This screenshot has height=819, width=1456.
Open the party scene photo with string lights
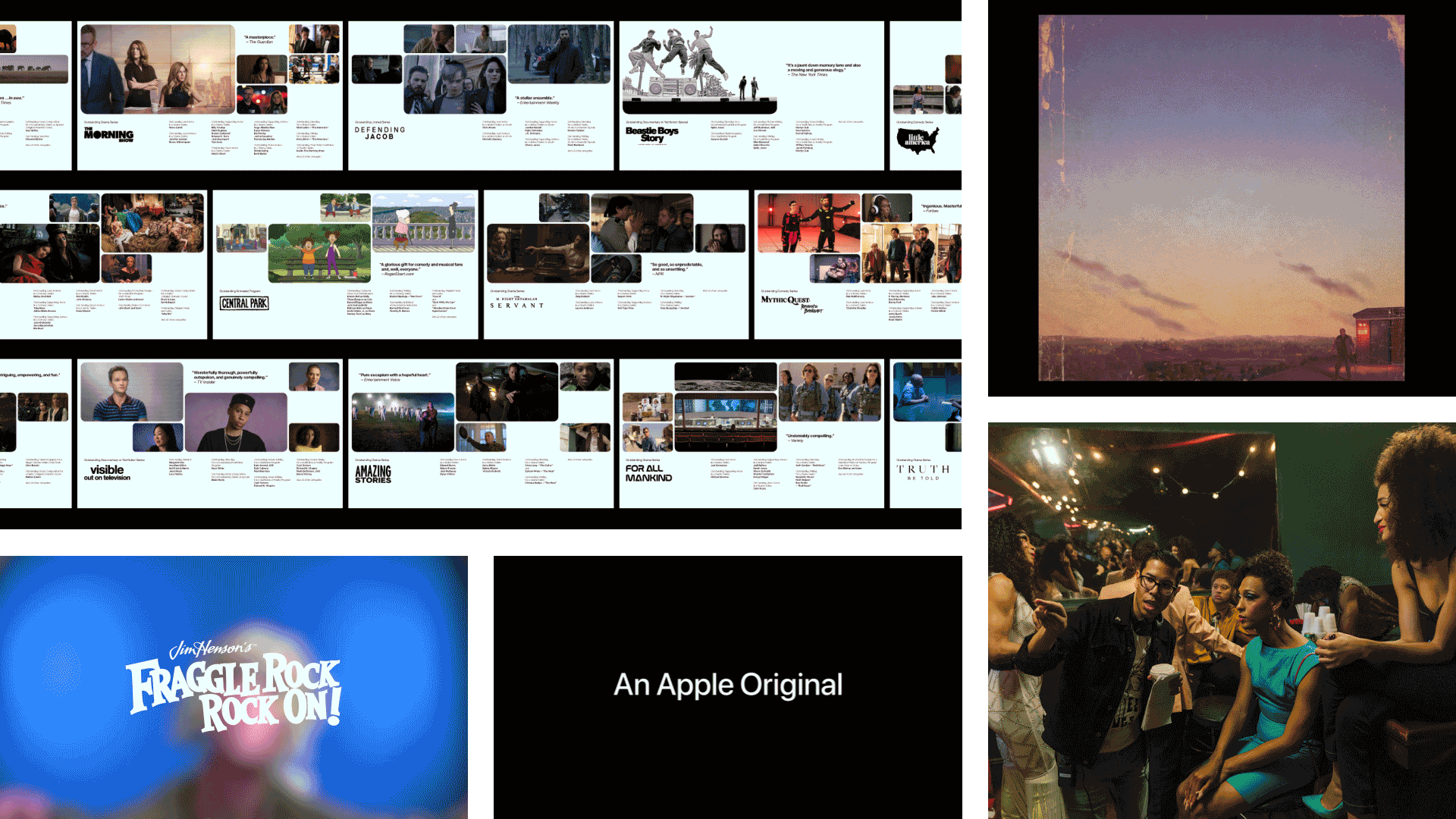(1222, 621)
